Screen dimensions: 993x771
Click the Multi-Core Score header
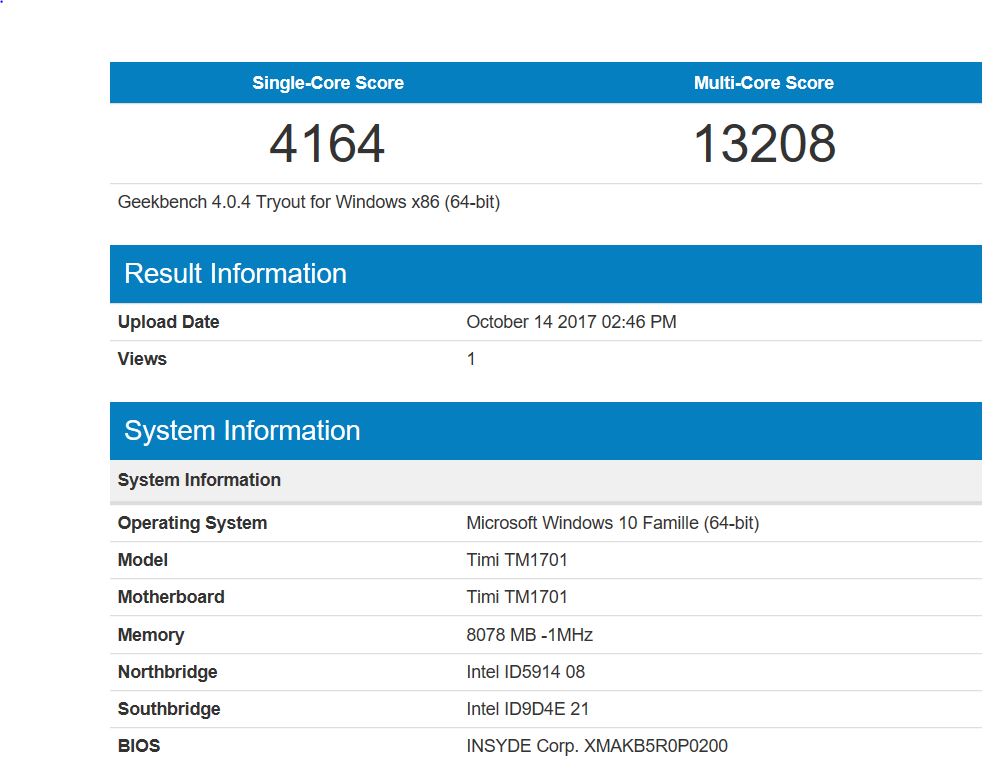(764, 83)
